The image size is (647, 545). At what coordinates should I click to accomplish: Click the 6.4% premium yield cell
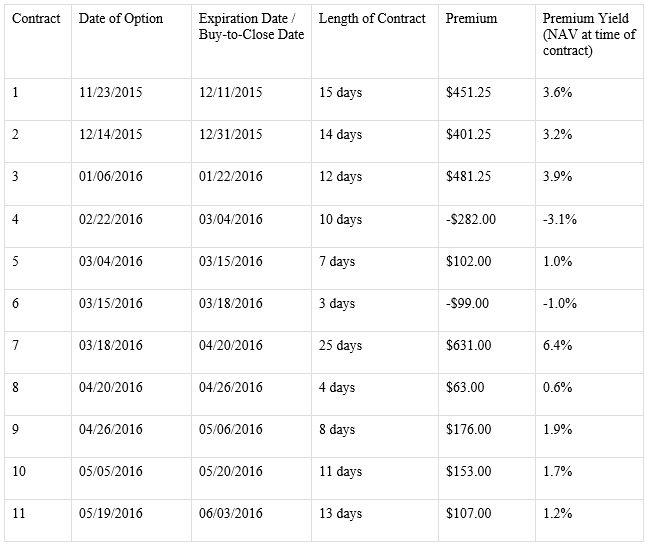tap(556, 346)
